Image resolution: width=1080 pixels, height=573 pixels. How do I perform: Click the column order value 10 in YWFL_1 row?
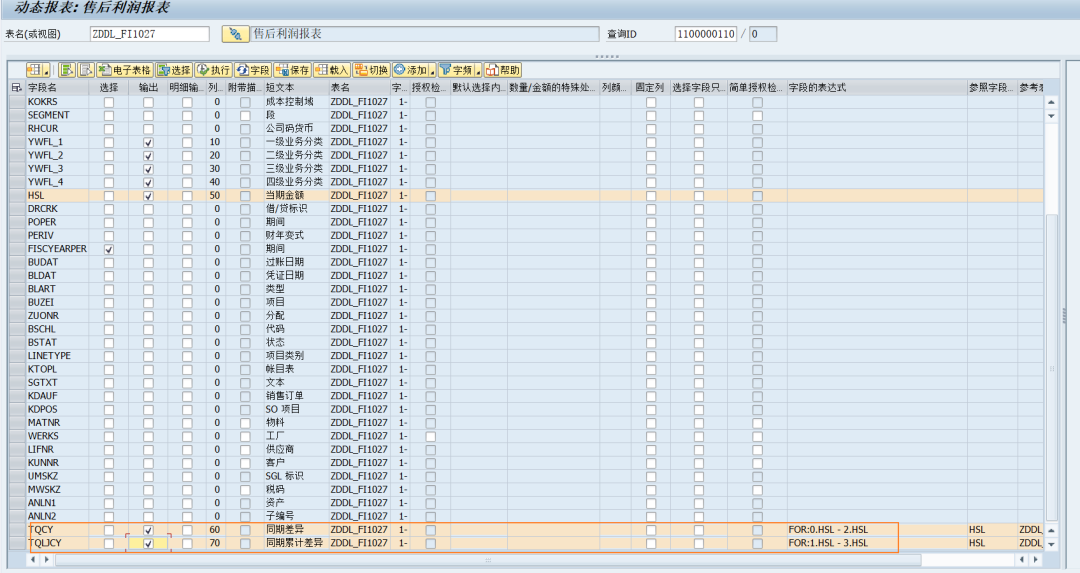tap(215, 142)
